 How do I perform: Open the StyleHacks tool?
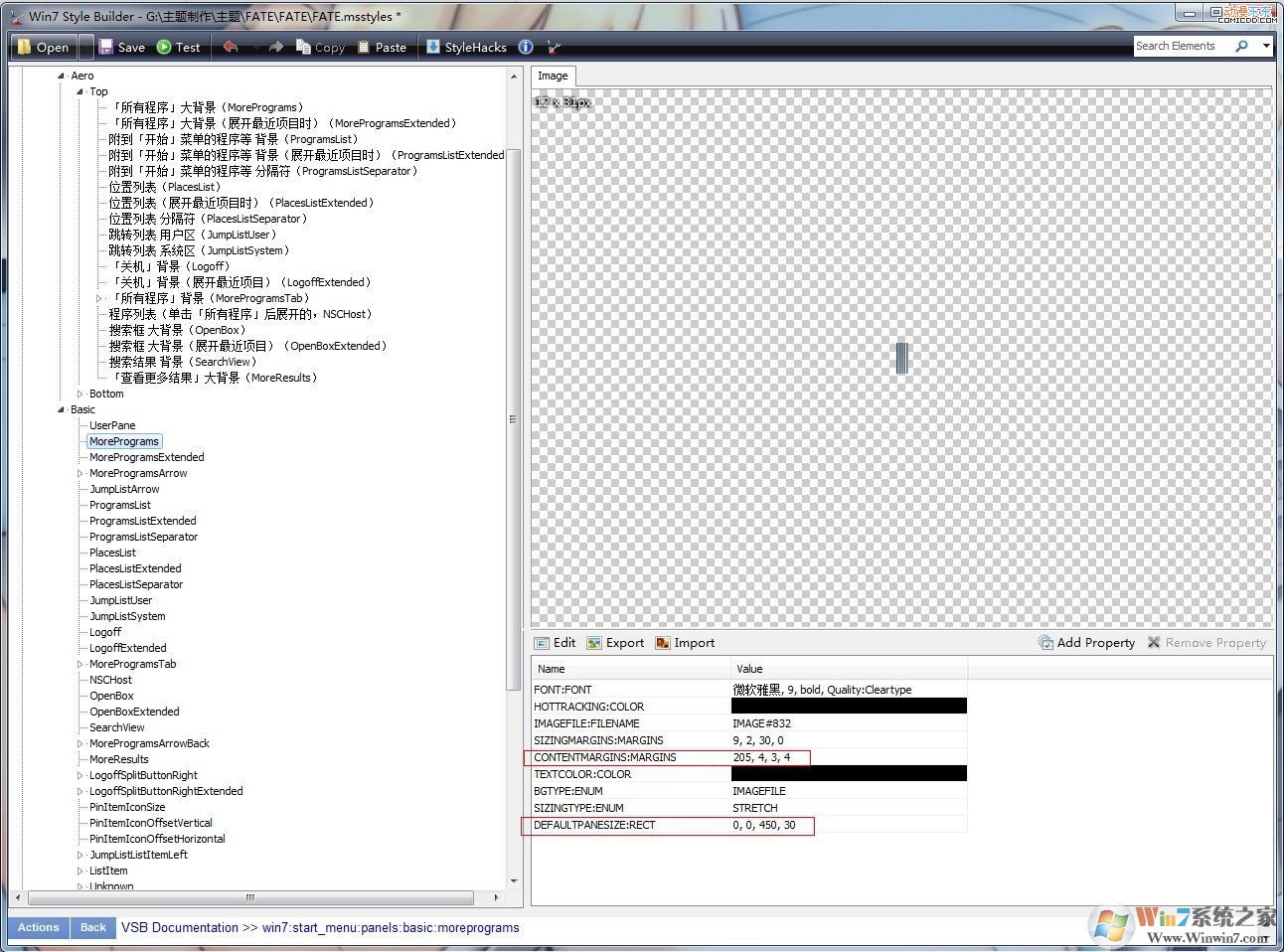point(466,46)
